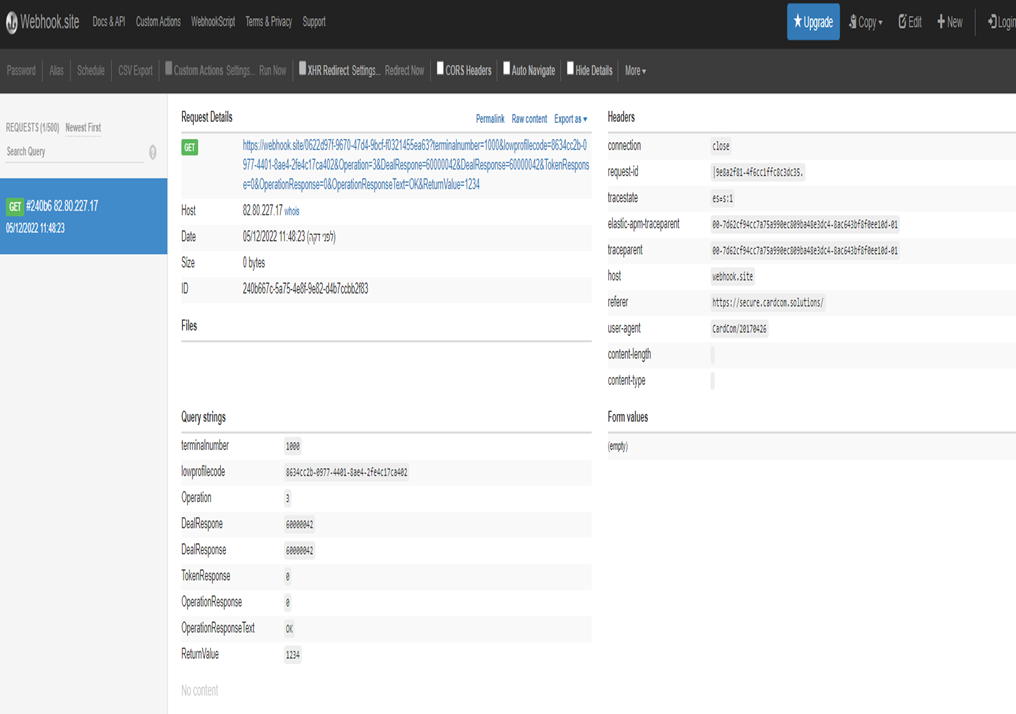Click Run Now
The image size is (1016, 714).
click(x=272, y=70)
